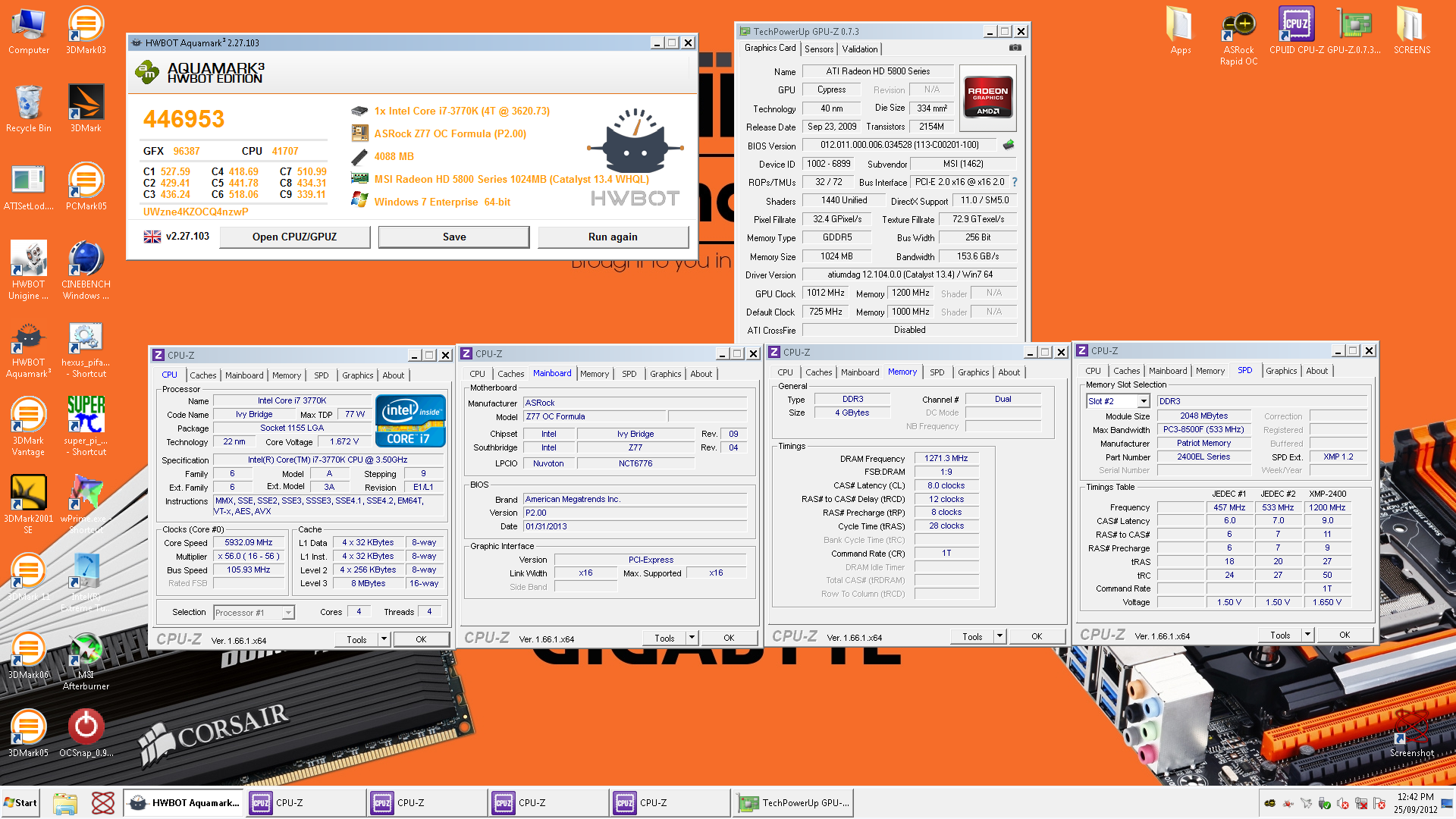
Task: Click the Save button in Aquamark
Action: pyautogui.click(x=454, y=237)
